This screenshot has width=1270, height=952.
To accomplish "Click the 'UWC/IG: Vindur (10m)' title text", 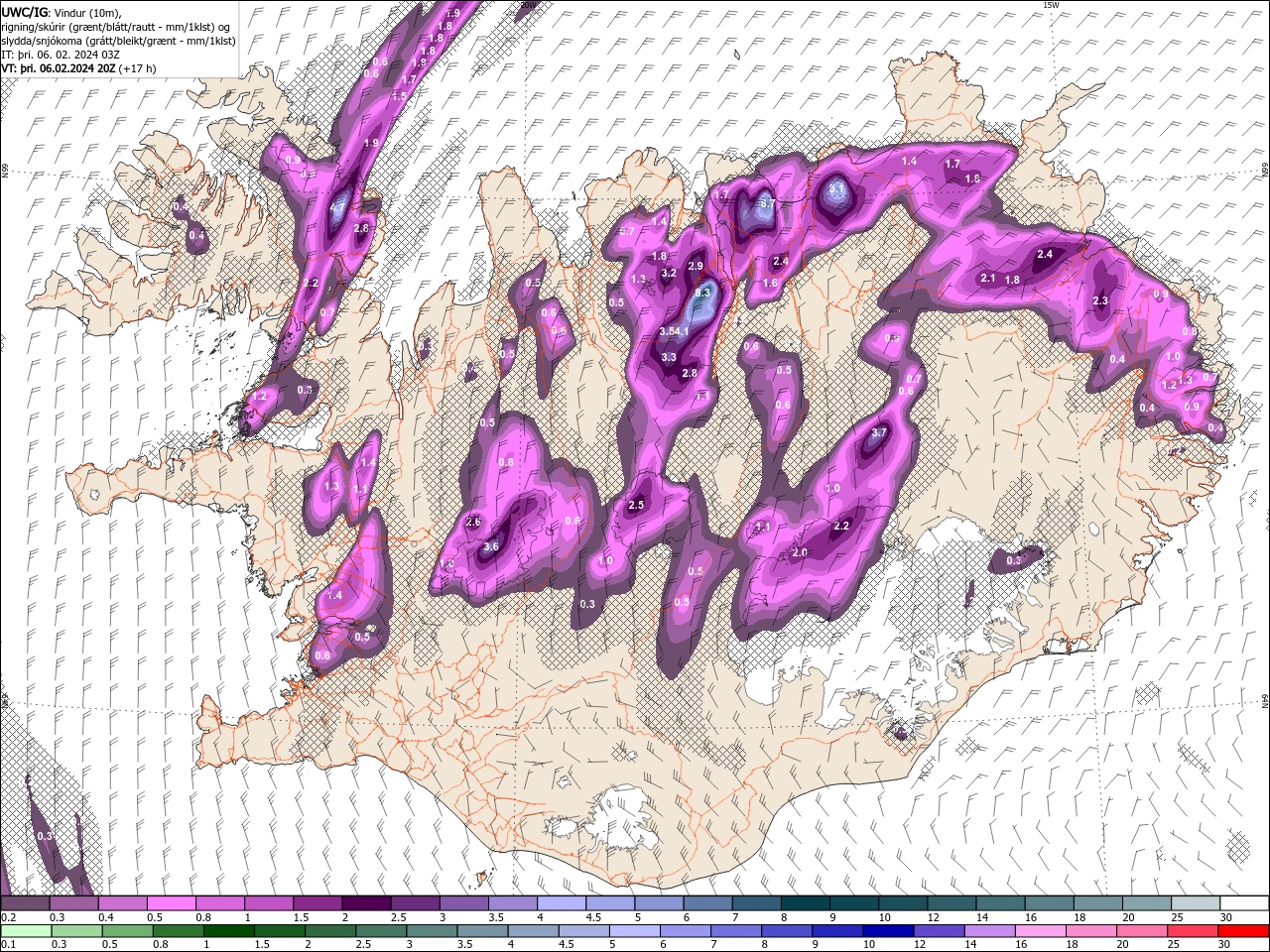I will [62, 12].
